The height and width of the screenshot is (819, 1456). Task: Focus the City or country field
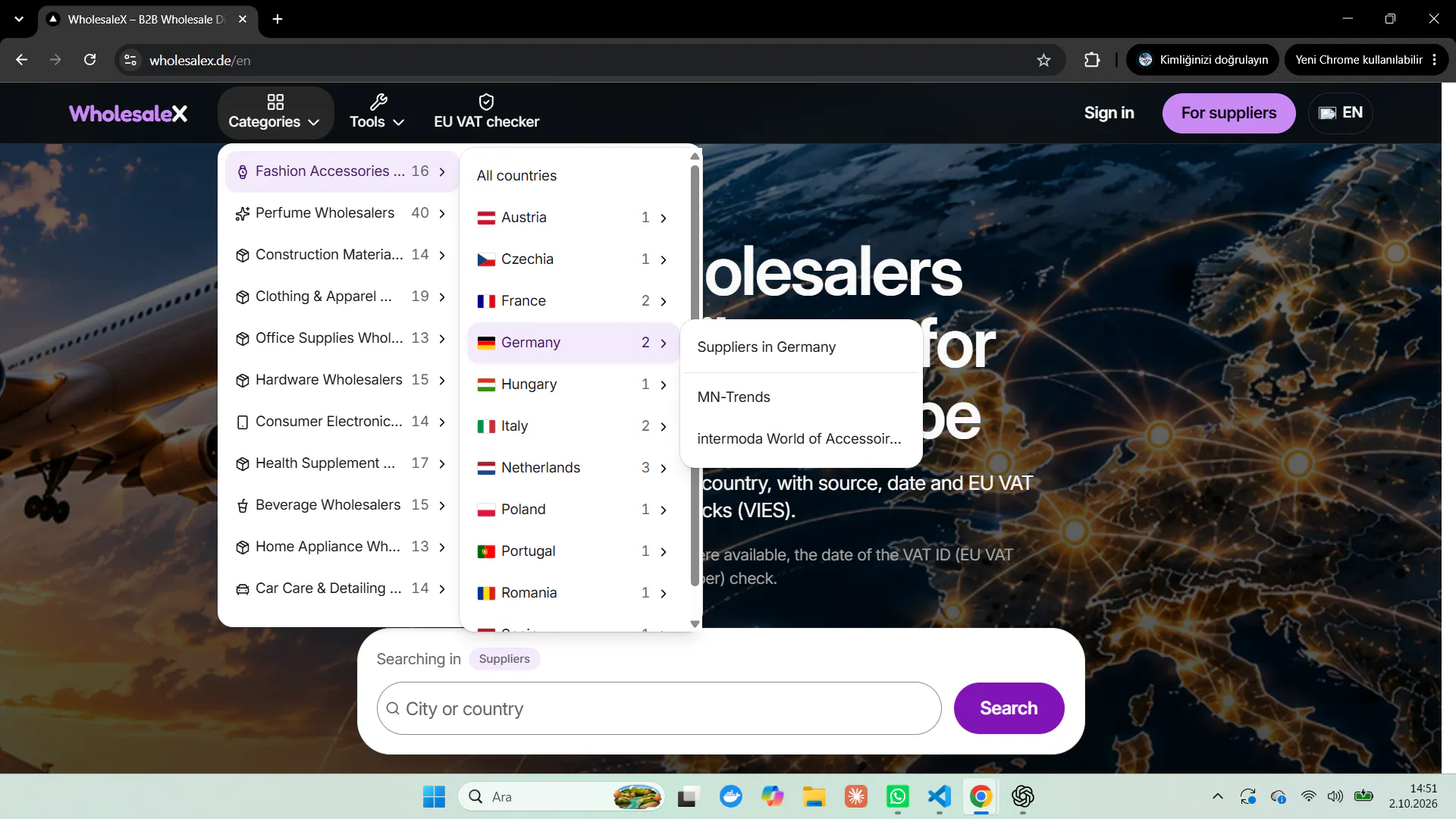[659, 708]
